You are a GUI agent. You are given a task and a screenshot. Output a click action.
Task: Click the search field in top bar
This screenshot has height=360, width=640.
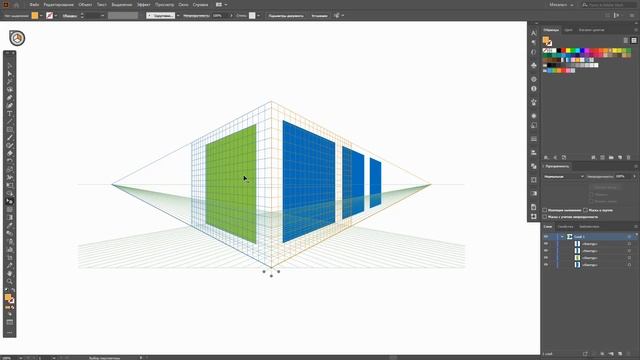click(x=608, y=4)
